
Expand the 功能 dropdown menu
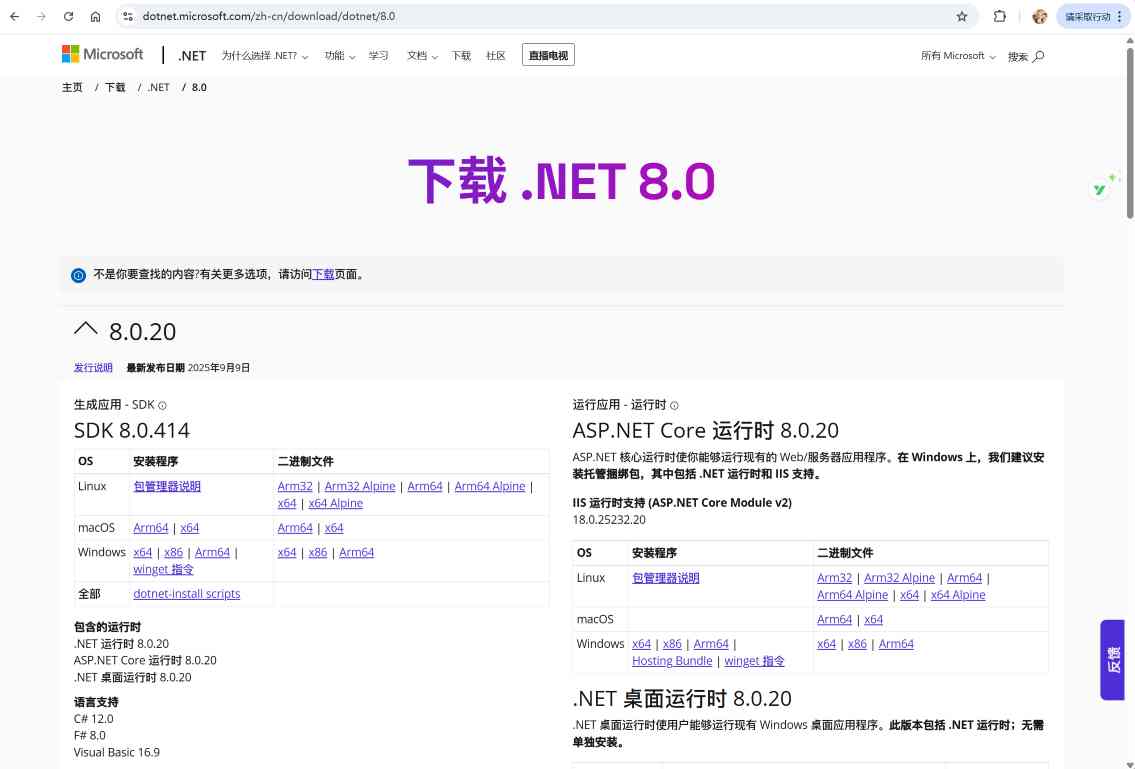[339, 56]
